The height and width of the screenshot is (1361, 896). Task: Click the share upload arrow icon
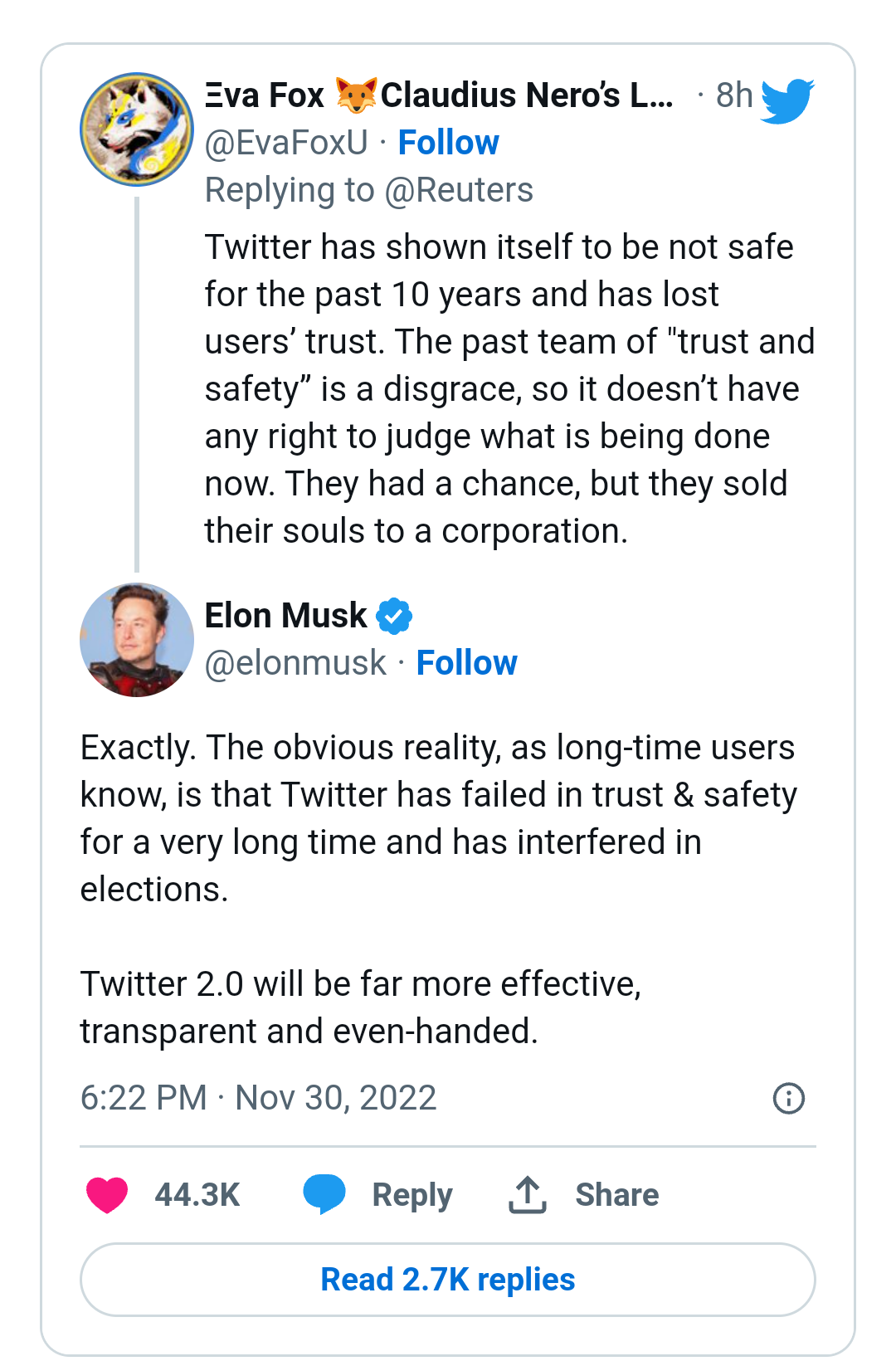pyautogui.click(x=527, y=1195)
